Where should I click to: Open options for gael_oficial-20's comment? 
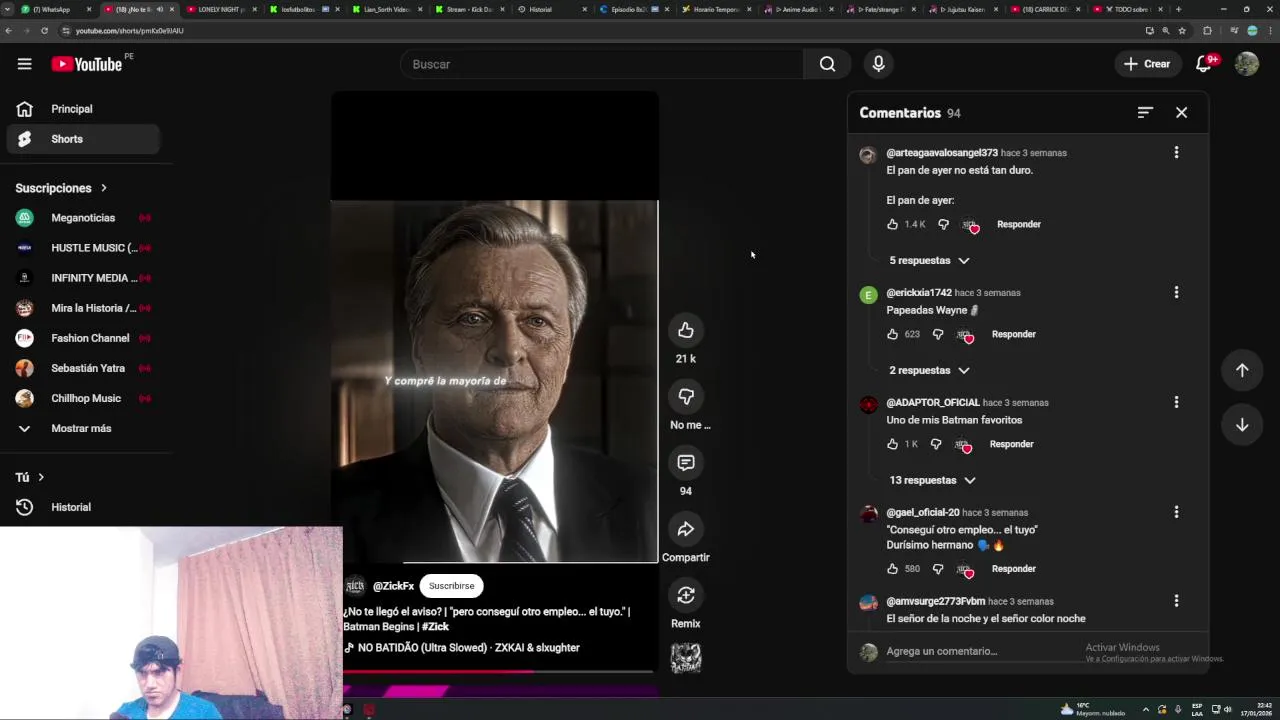coord(1176,512)
